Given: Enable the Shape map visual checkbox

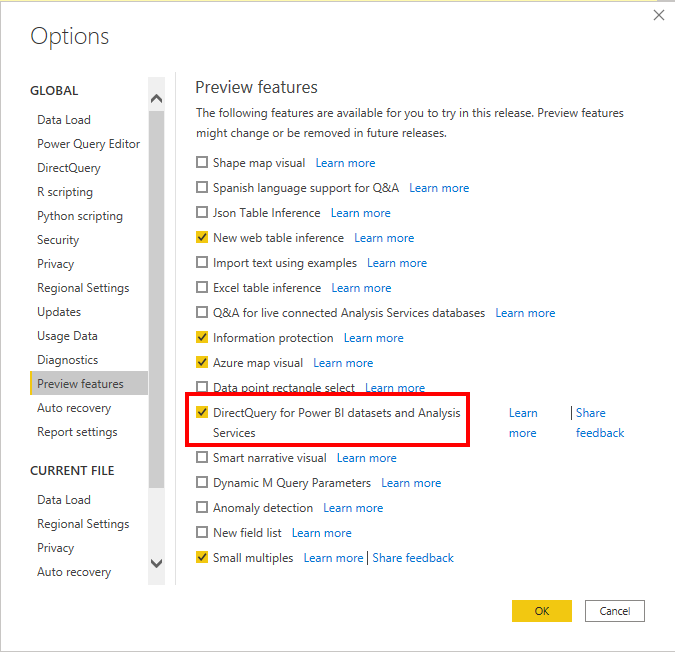Looking at the screenshot, I should [x=202, y=162].
